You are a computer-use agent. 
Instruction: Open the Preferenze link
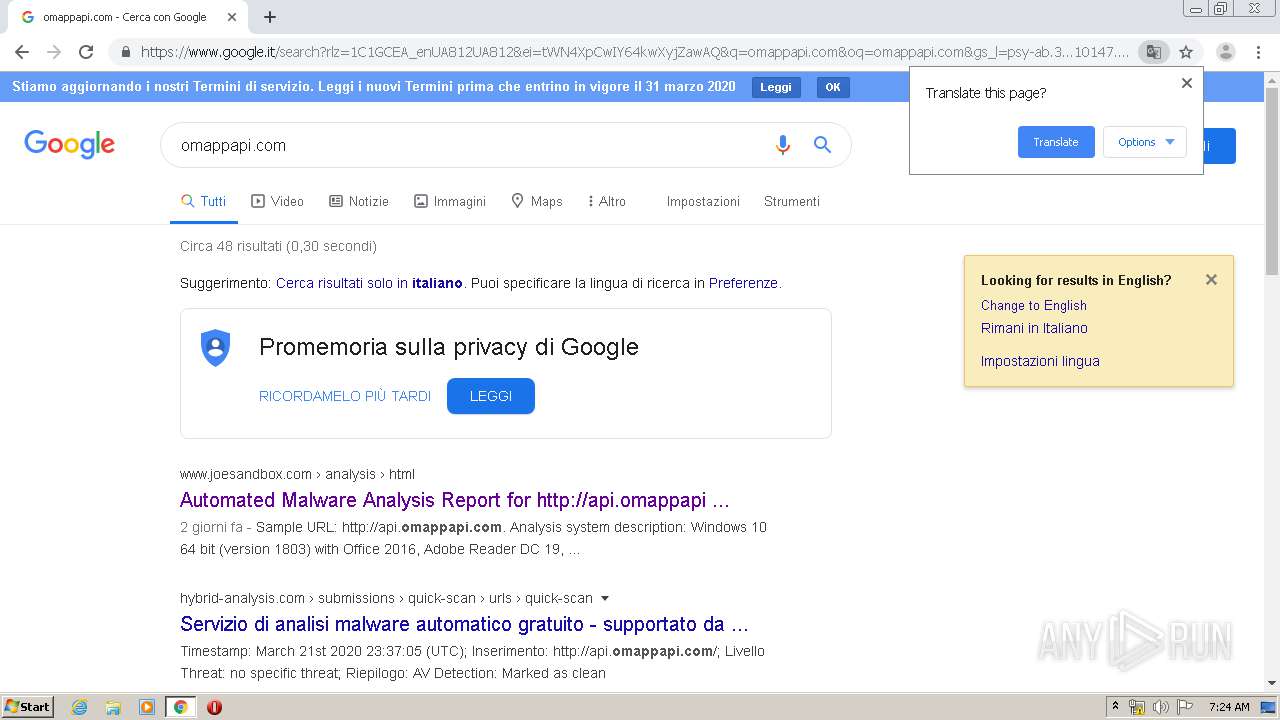pyautogui.click(x=743, y=283)
